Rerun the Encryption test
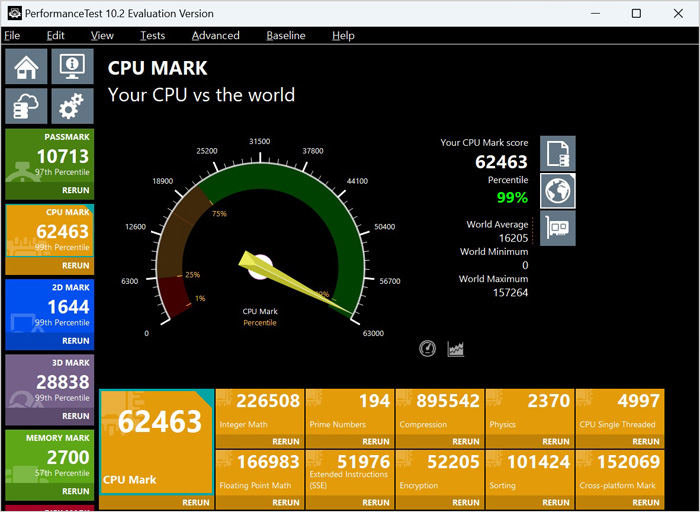The width and height of the screenshot is (700, 512). click(x=466, y=503)
